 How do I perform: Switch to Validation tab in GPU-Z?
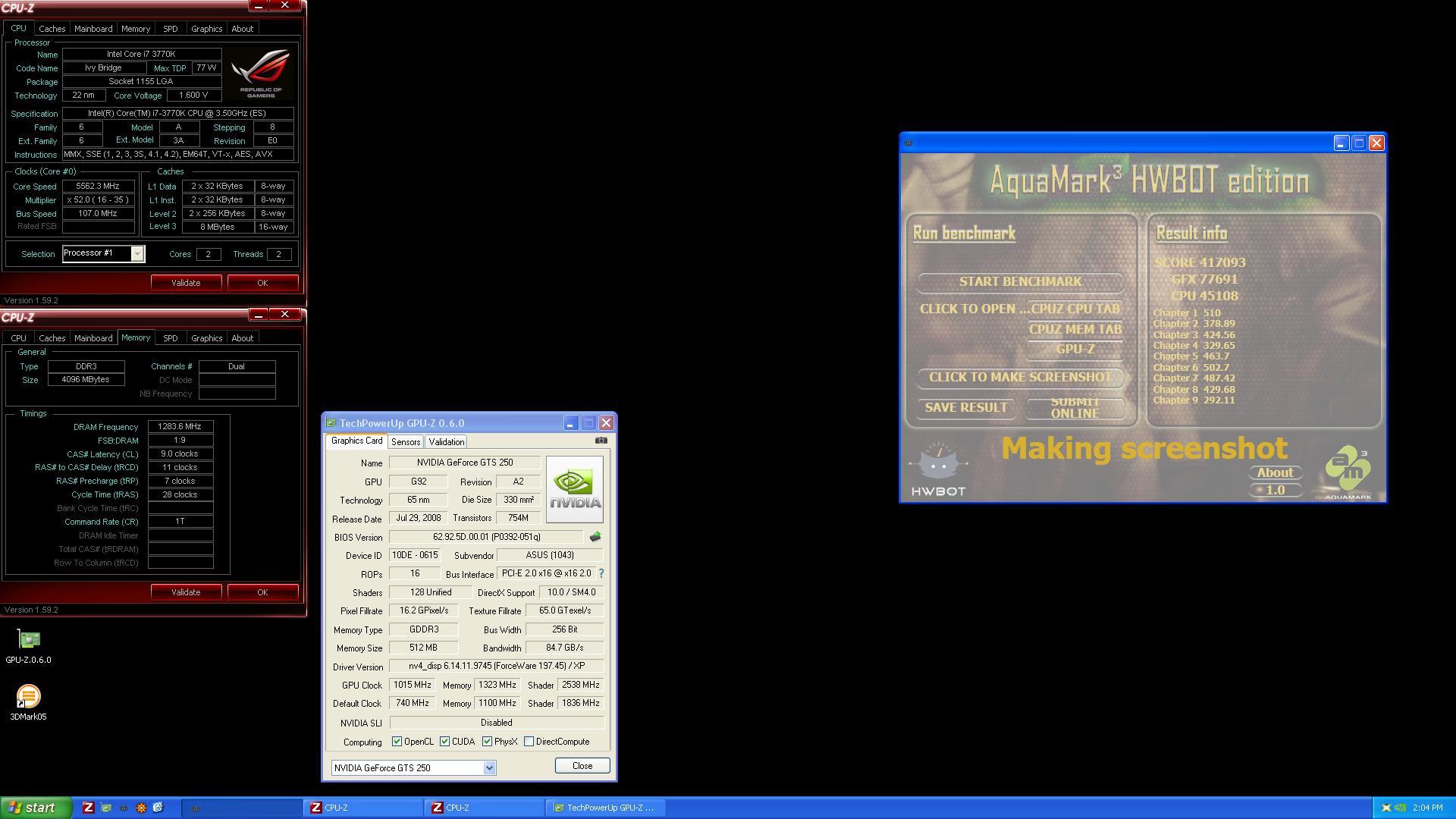(x=446, y=442)
